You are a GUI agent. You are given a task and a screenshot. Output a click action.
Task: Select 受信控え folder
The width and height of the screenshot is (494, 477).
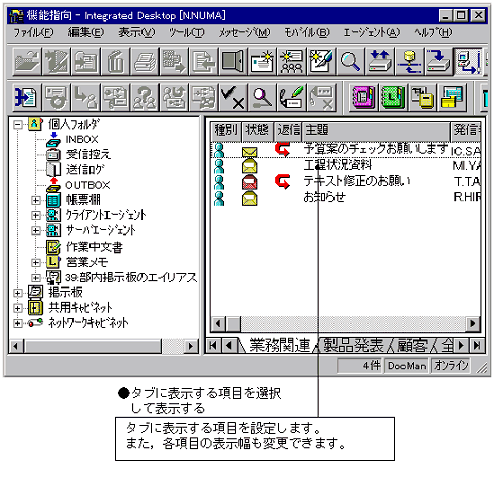88,154
